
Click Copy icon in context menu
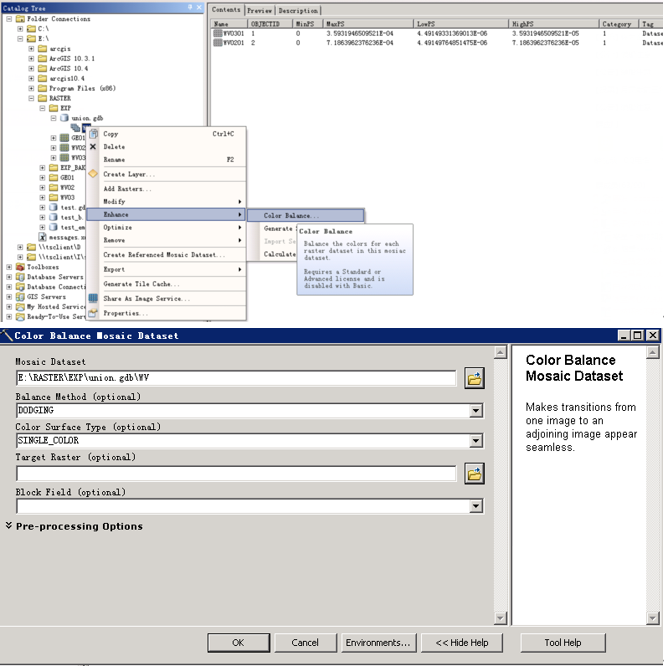(93, 134)
